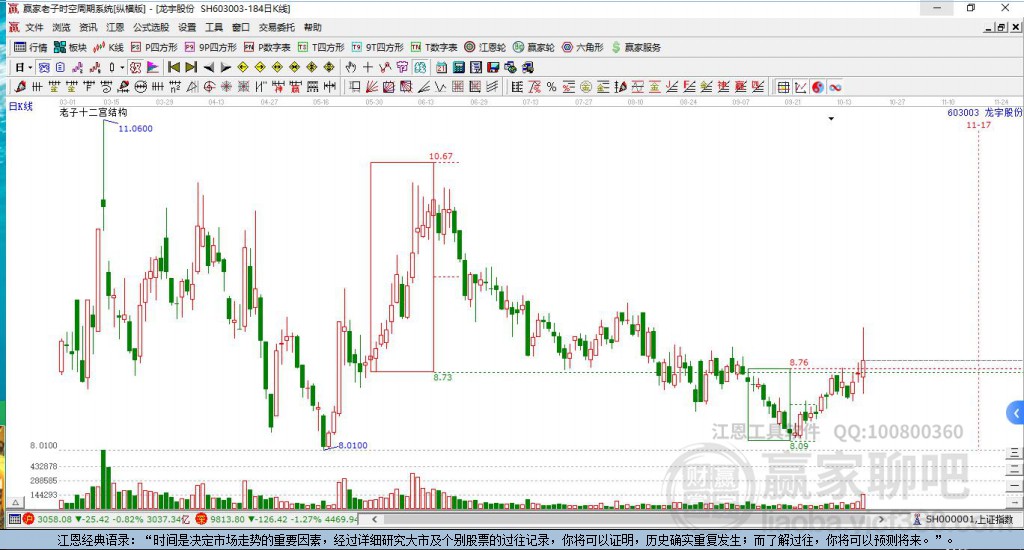Click the blue side panel expand chevron
This screenshot has width=1024, height=550.
(x=1016, y=413)
